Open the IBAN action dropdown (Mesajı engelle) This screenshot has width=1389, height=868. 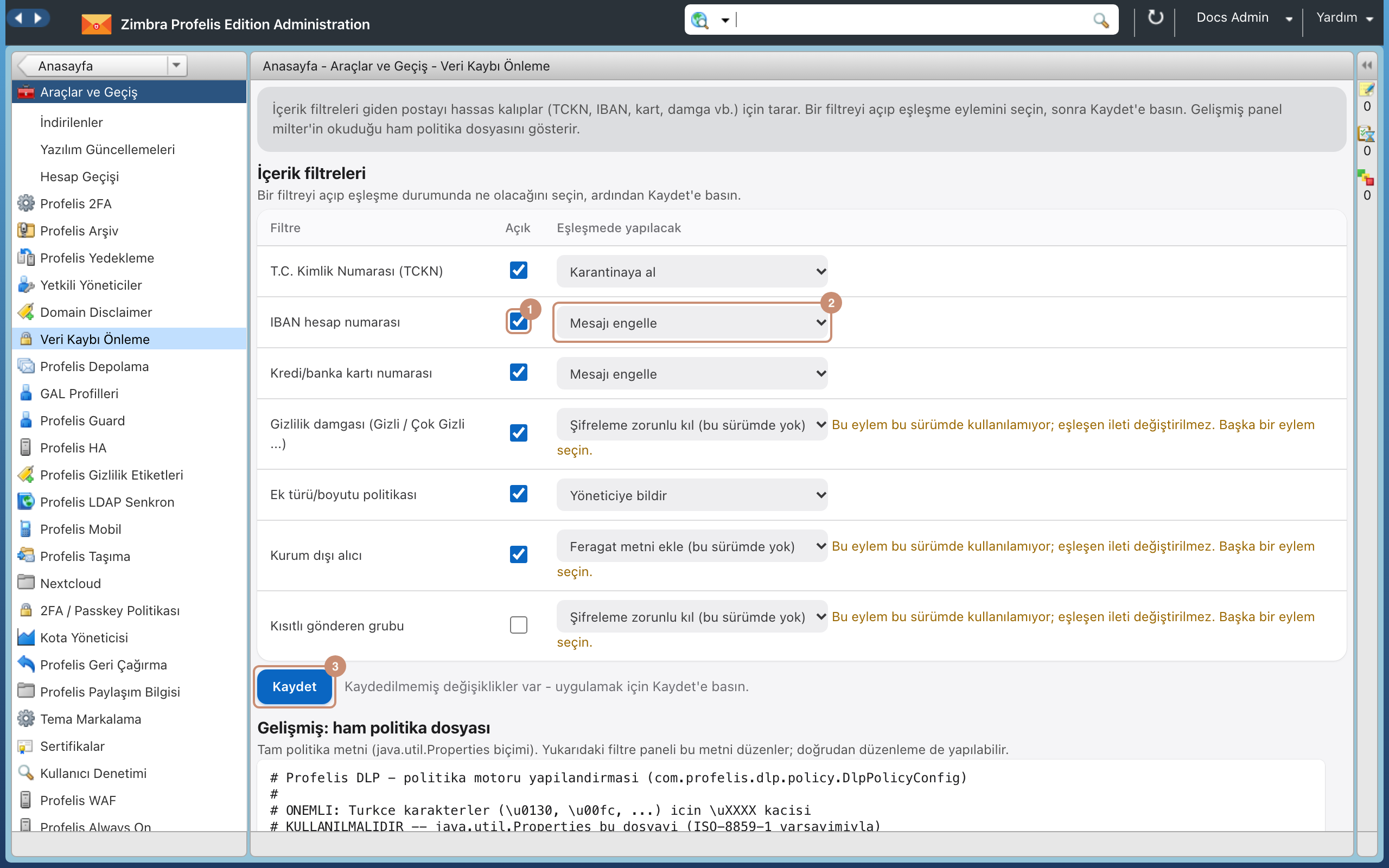click(x=692, y=323)
